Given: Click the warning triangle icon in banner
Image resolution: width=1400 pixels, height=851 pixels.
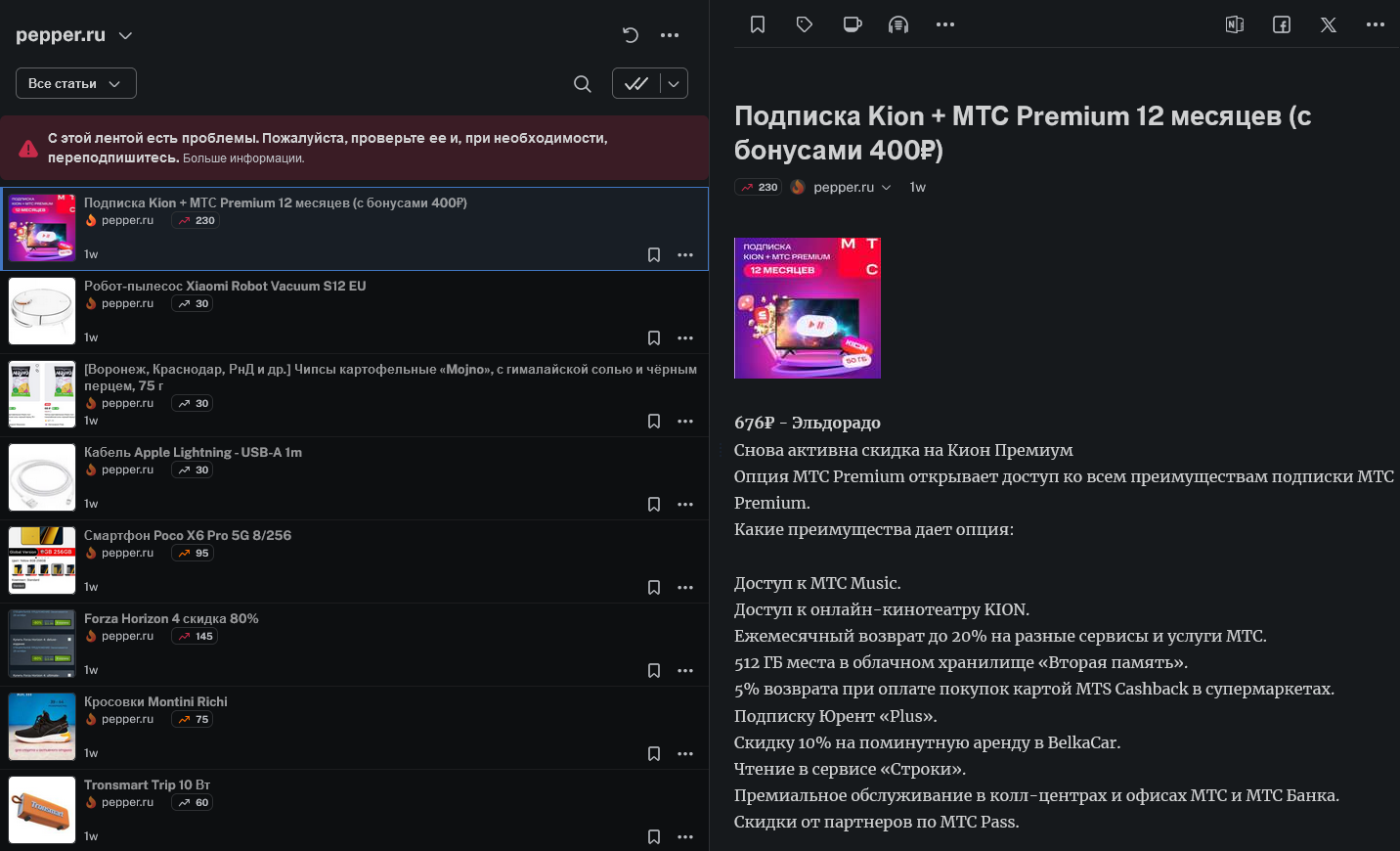Looking at the screenshot, I should [x=28, y=149].
